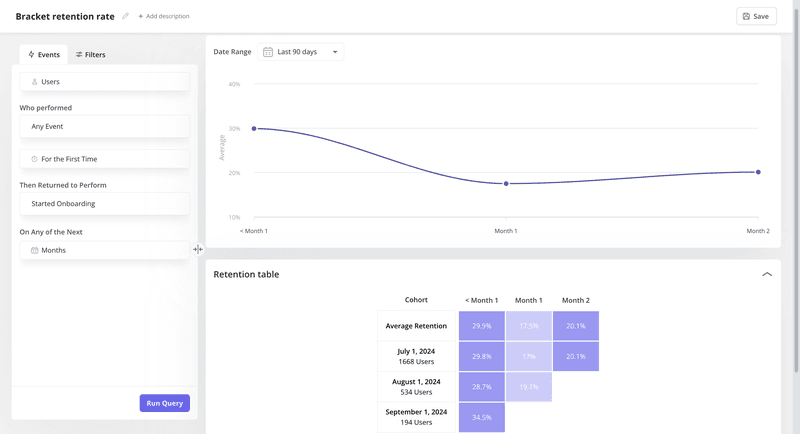Click the Run Query button
The width and height of the screenshot is (800, 434).
click(x=164, y=403)
